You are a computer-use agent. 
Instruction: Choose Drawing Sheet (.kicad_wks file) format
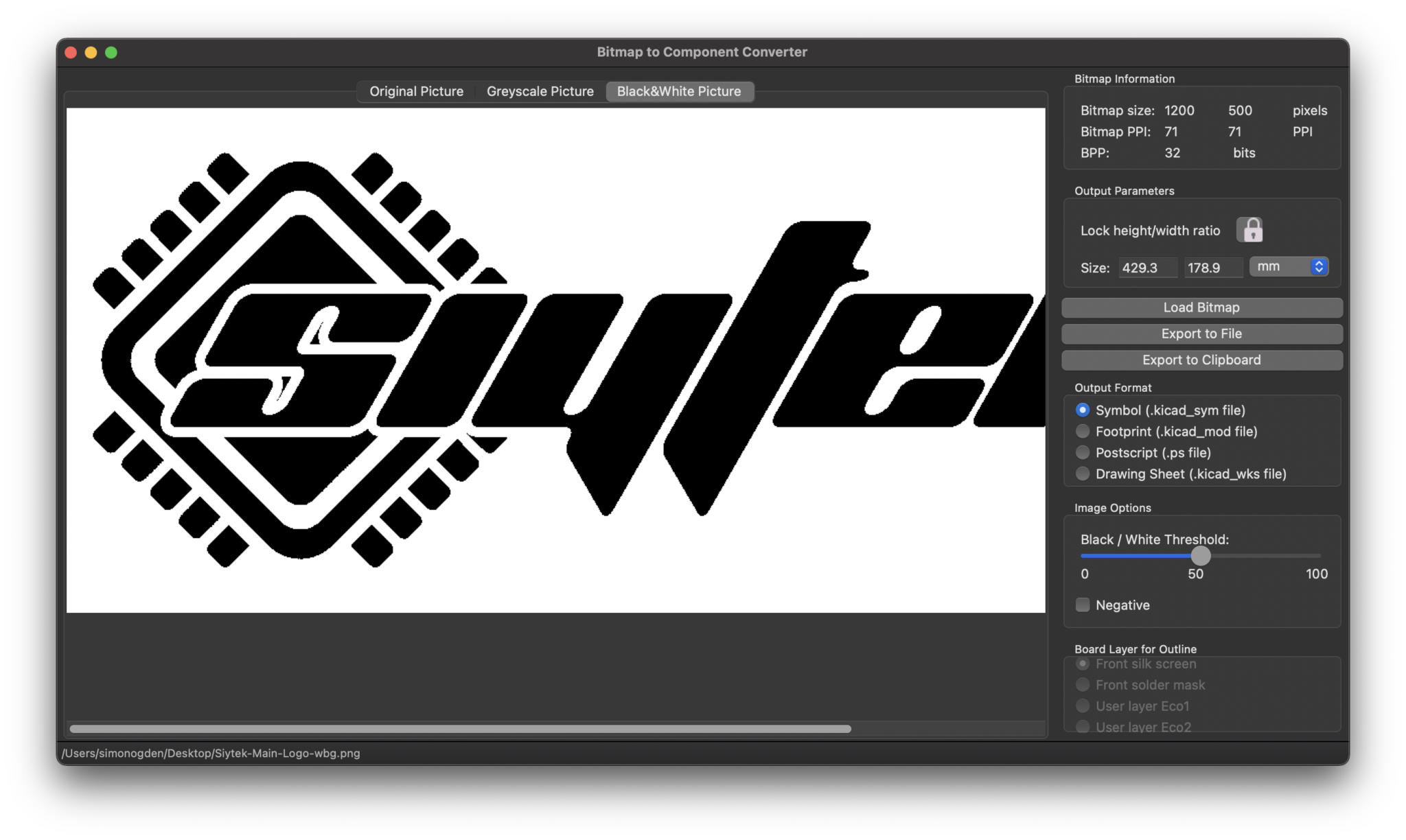coord(1083,474)
